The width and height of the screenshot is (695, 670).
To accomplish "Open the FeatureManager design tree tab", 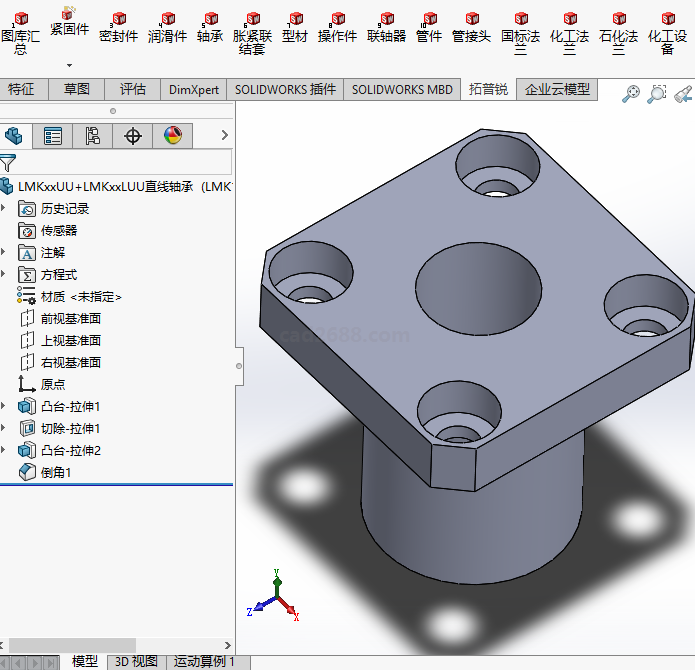I will 14,136.
